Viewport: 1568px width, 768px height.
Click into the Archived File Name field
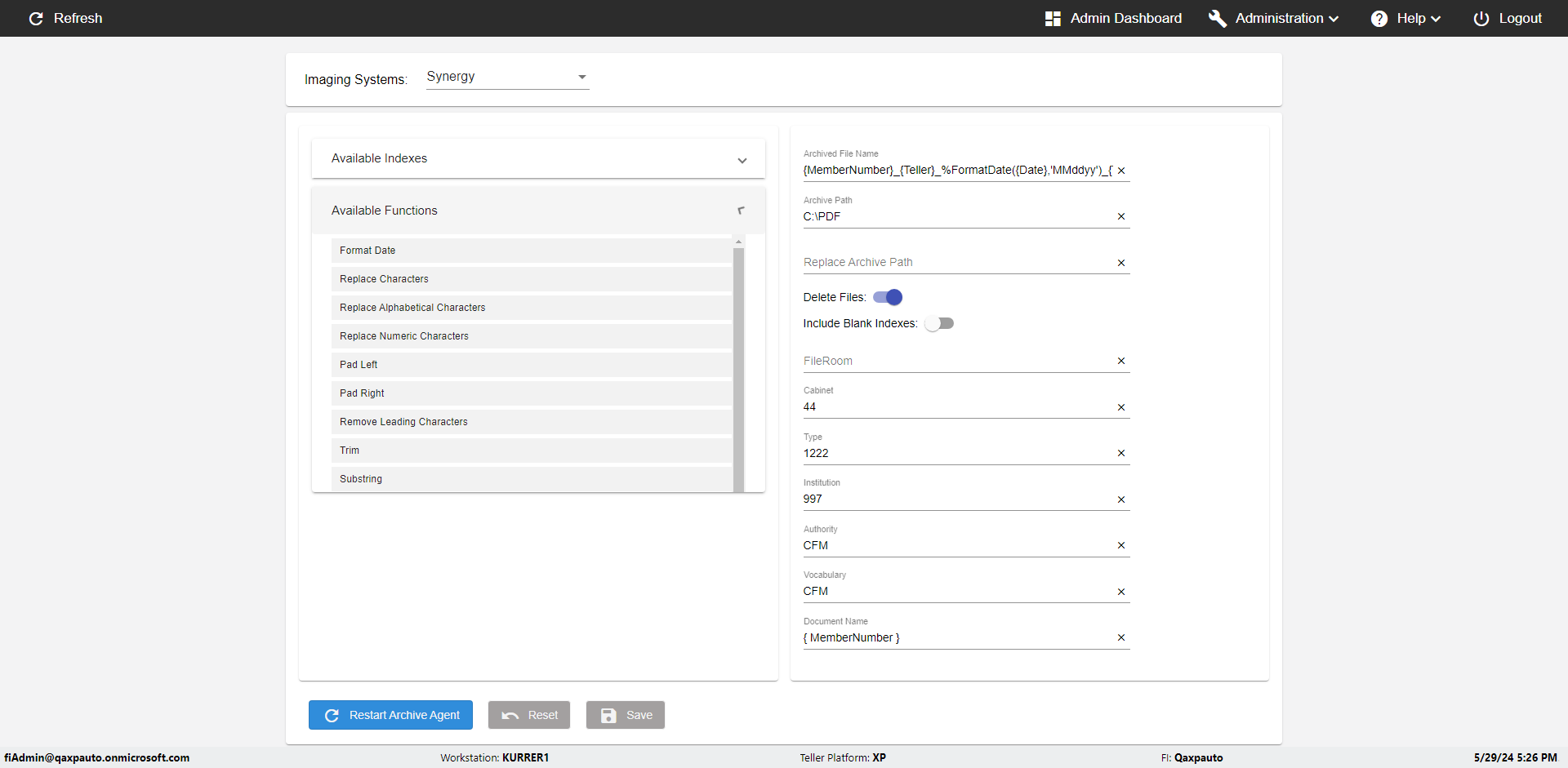pos(957,171)
